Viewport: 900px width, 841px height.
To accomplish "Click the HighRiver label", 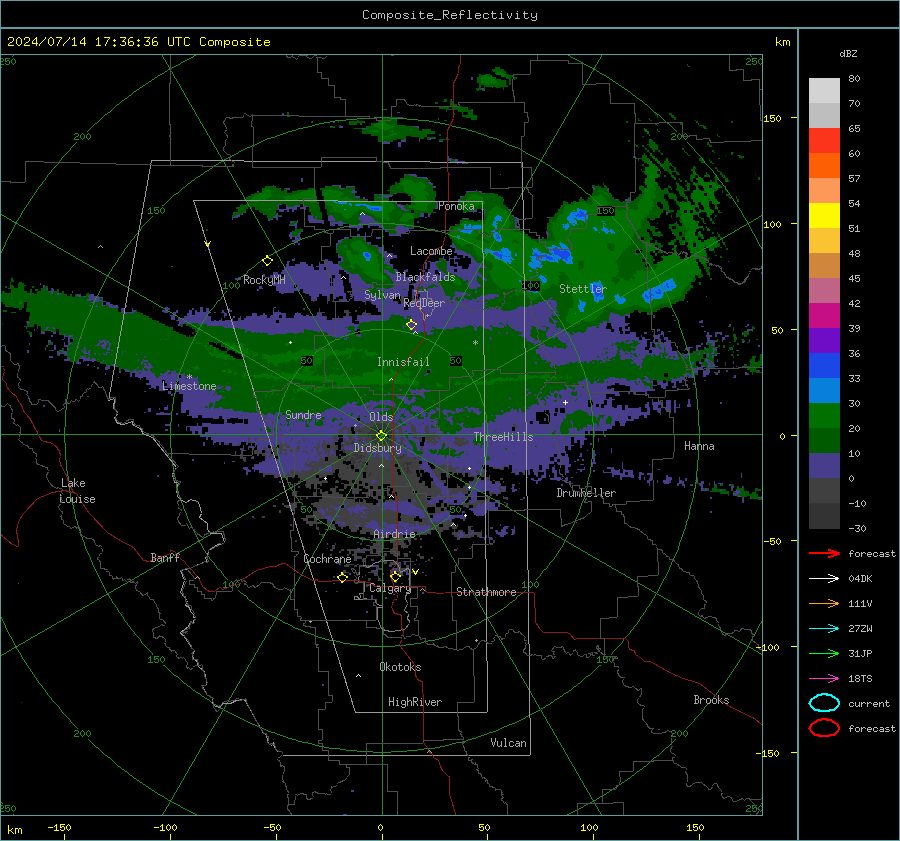I will coord(415,702).
